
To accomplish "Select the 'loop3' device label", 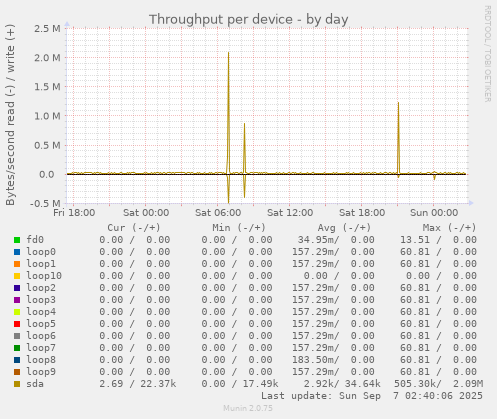I will point(41,300).
